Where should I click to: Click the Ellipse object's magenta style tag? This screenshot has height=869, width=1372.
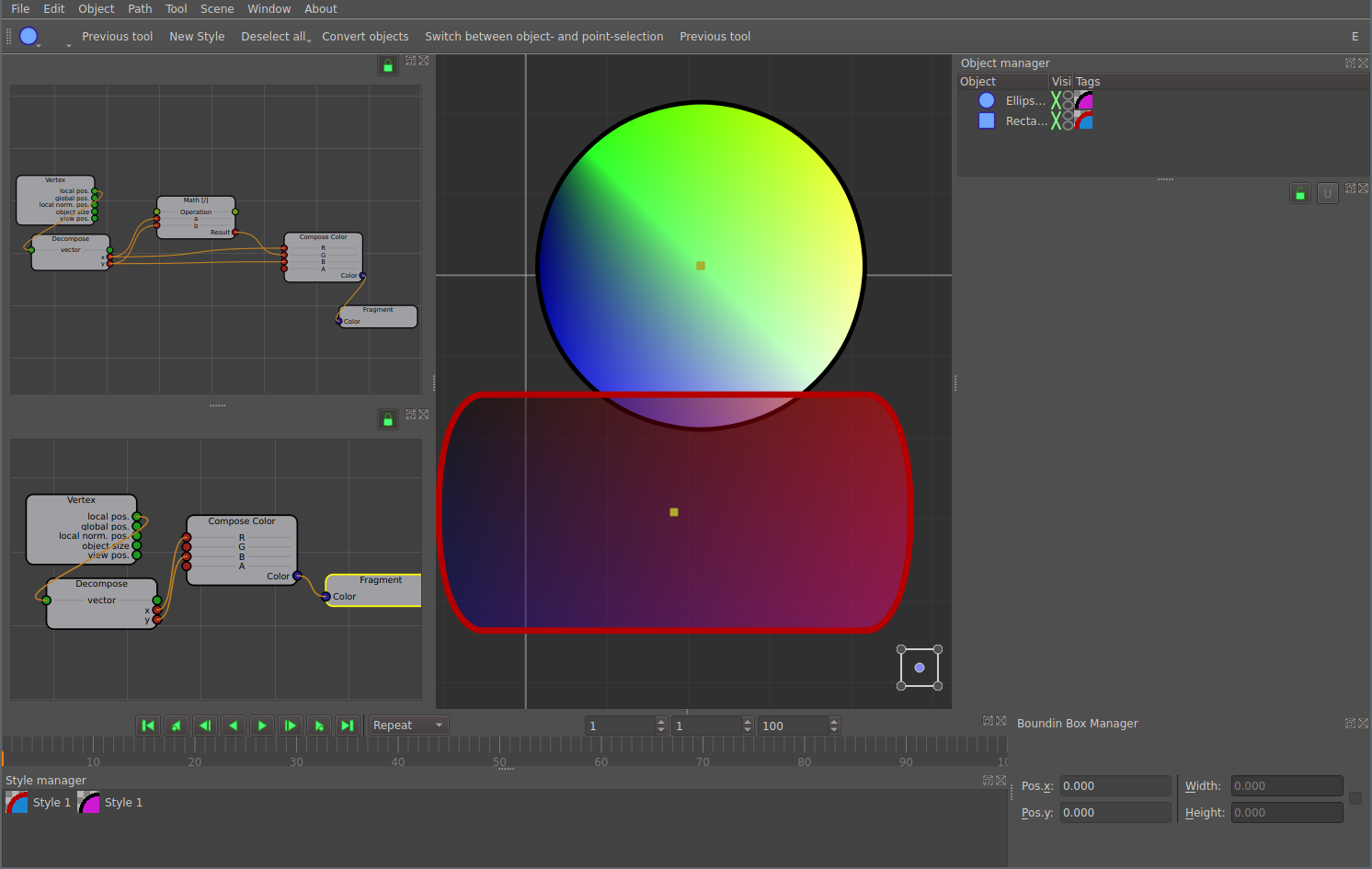point(1084,100)
